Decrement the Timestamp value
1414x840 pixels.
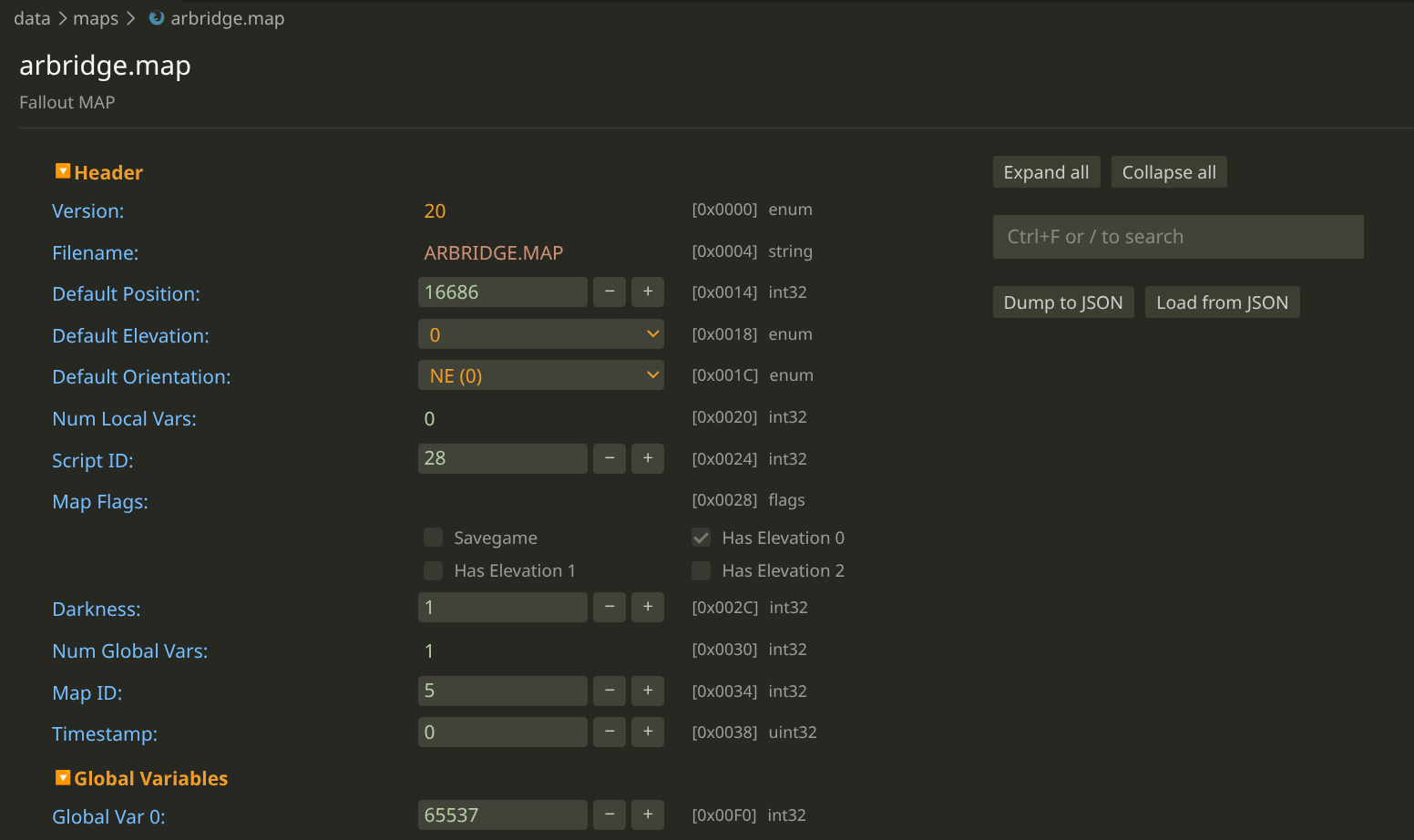(x=610, y=732)
